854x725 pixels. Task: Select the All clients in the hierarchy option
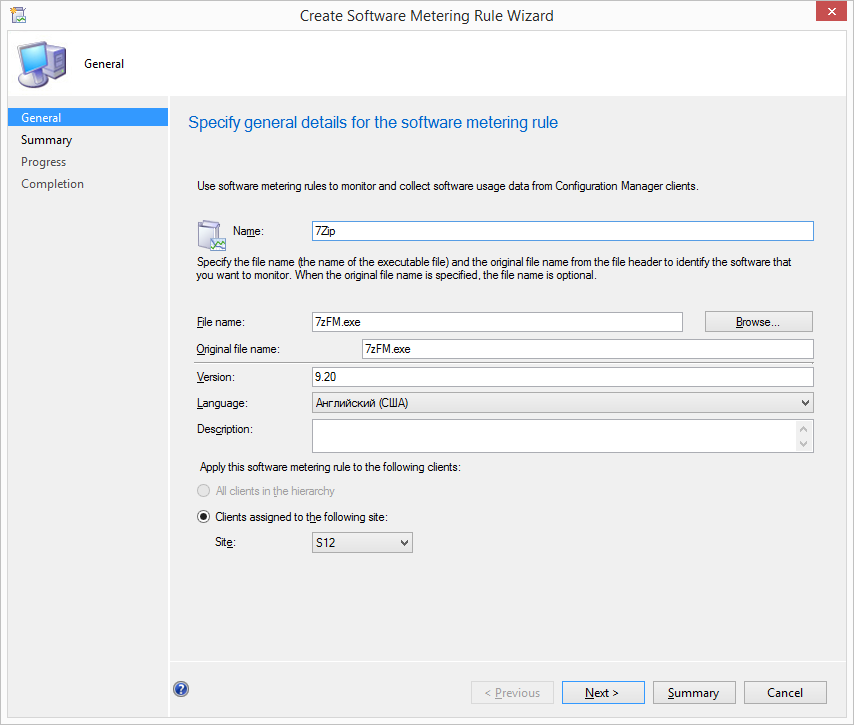point(203,490)
